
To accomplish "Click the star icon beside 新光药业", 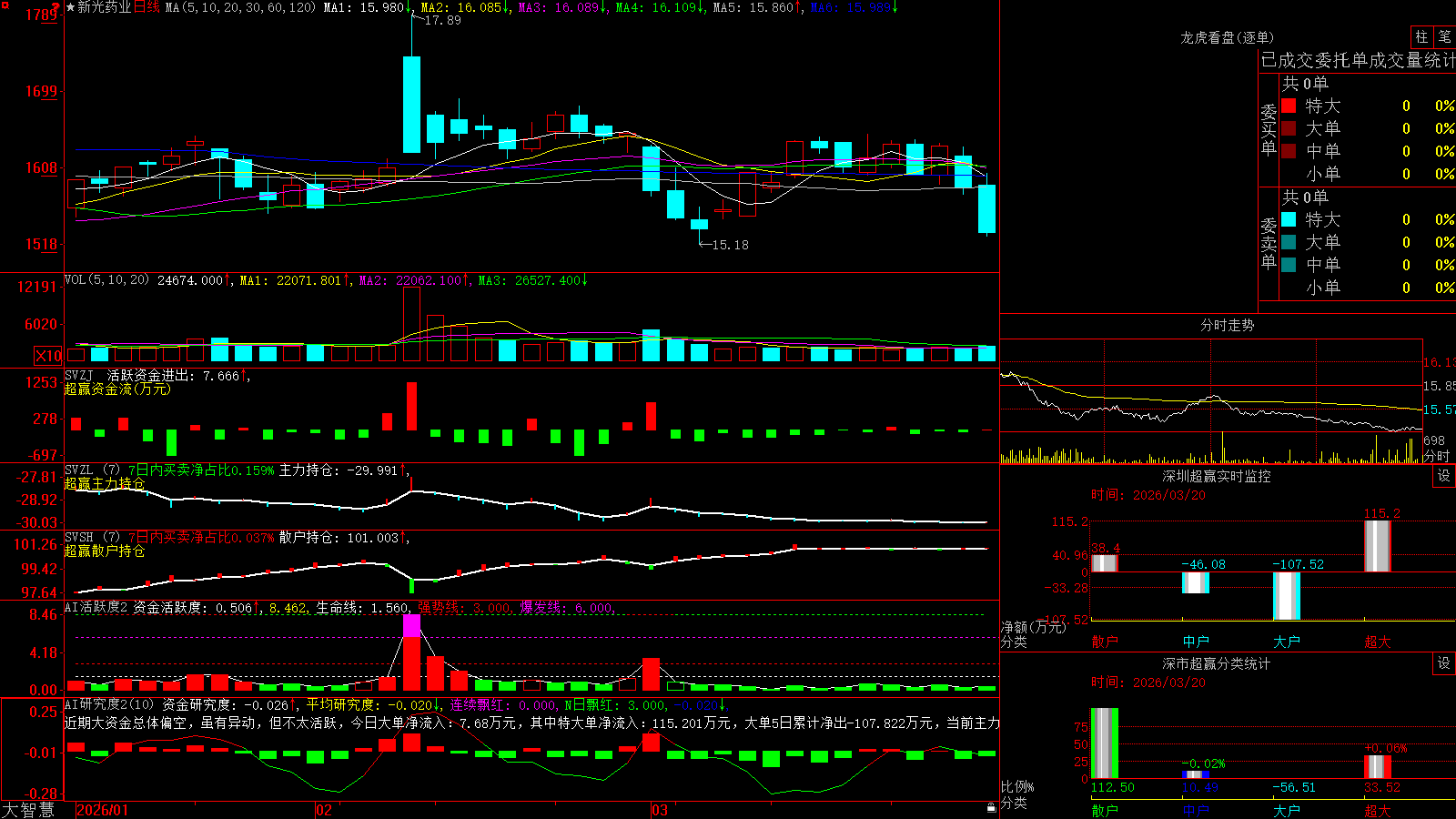I will [70, 7].
